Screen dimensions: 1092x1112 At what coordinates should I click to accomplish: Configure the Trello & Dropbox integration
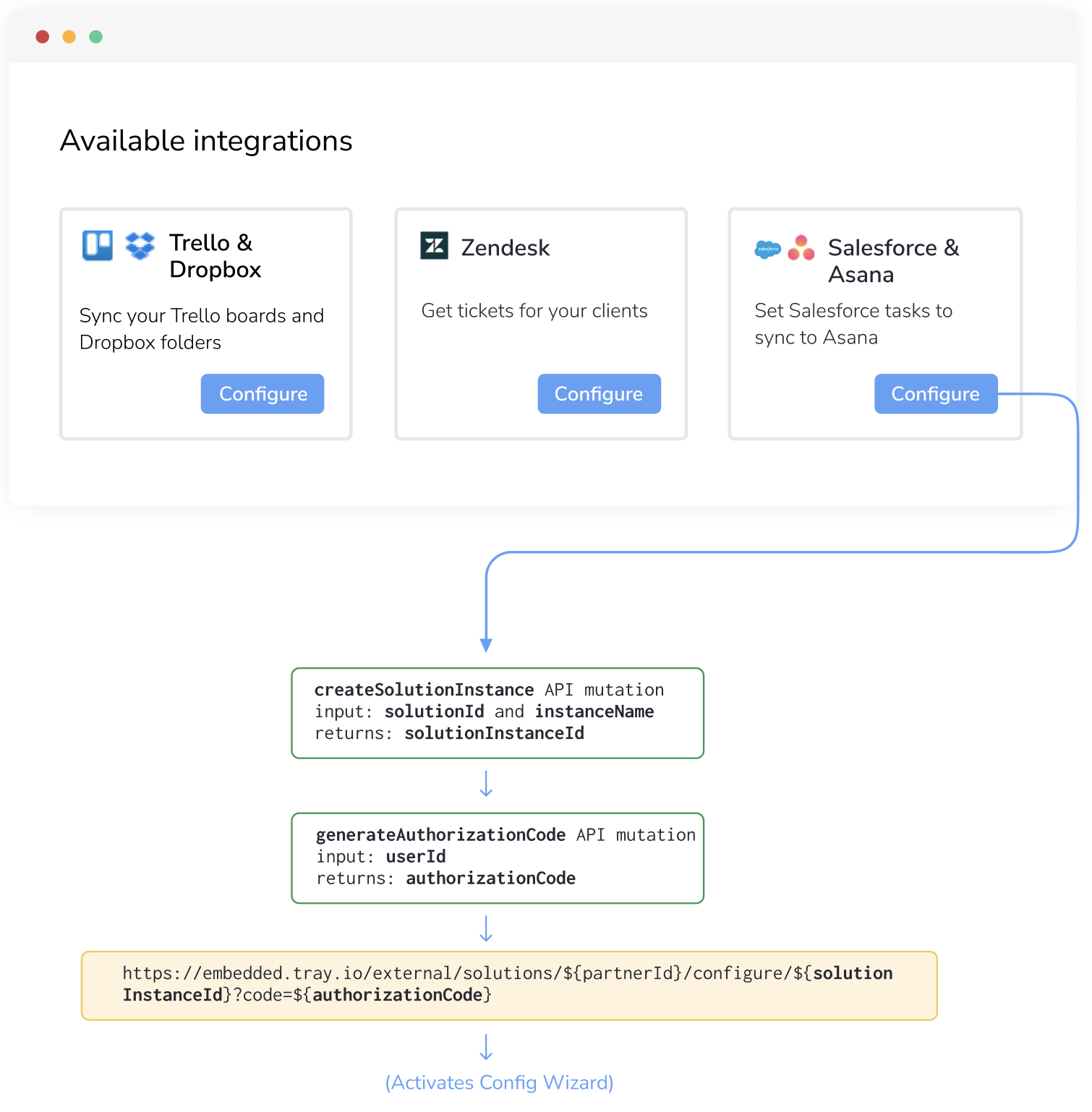coord(263,394)
